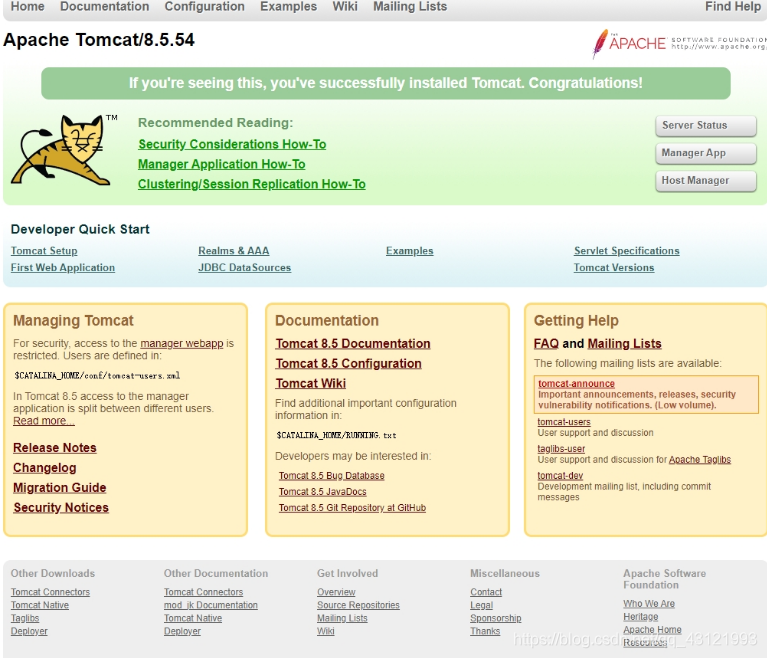The image size is (767, 658).
Task: Open the Taglibs footer link
Action: [25, 618]
